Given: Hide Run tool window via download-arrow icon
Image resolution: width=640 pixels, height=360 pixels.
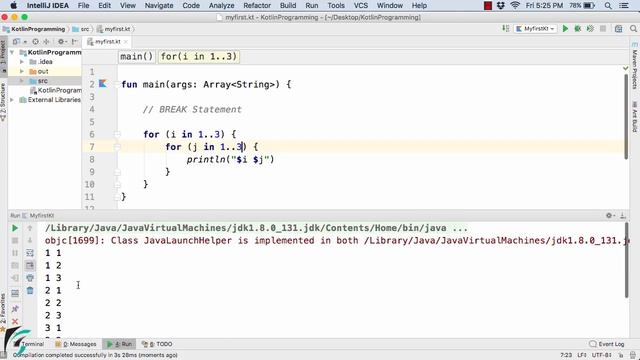Looking at the screenshot, I should pyautogui.click(x=623, y=216).
